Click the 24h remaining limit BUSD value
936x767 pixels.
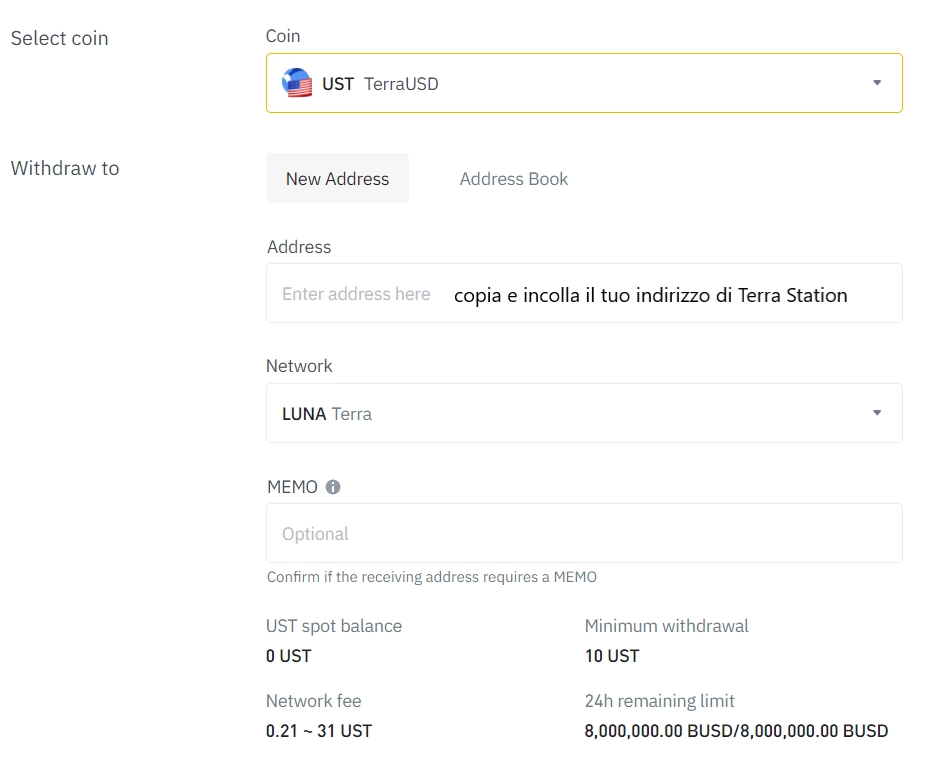click(x=735, y=731)
